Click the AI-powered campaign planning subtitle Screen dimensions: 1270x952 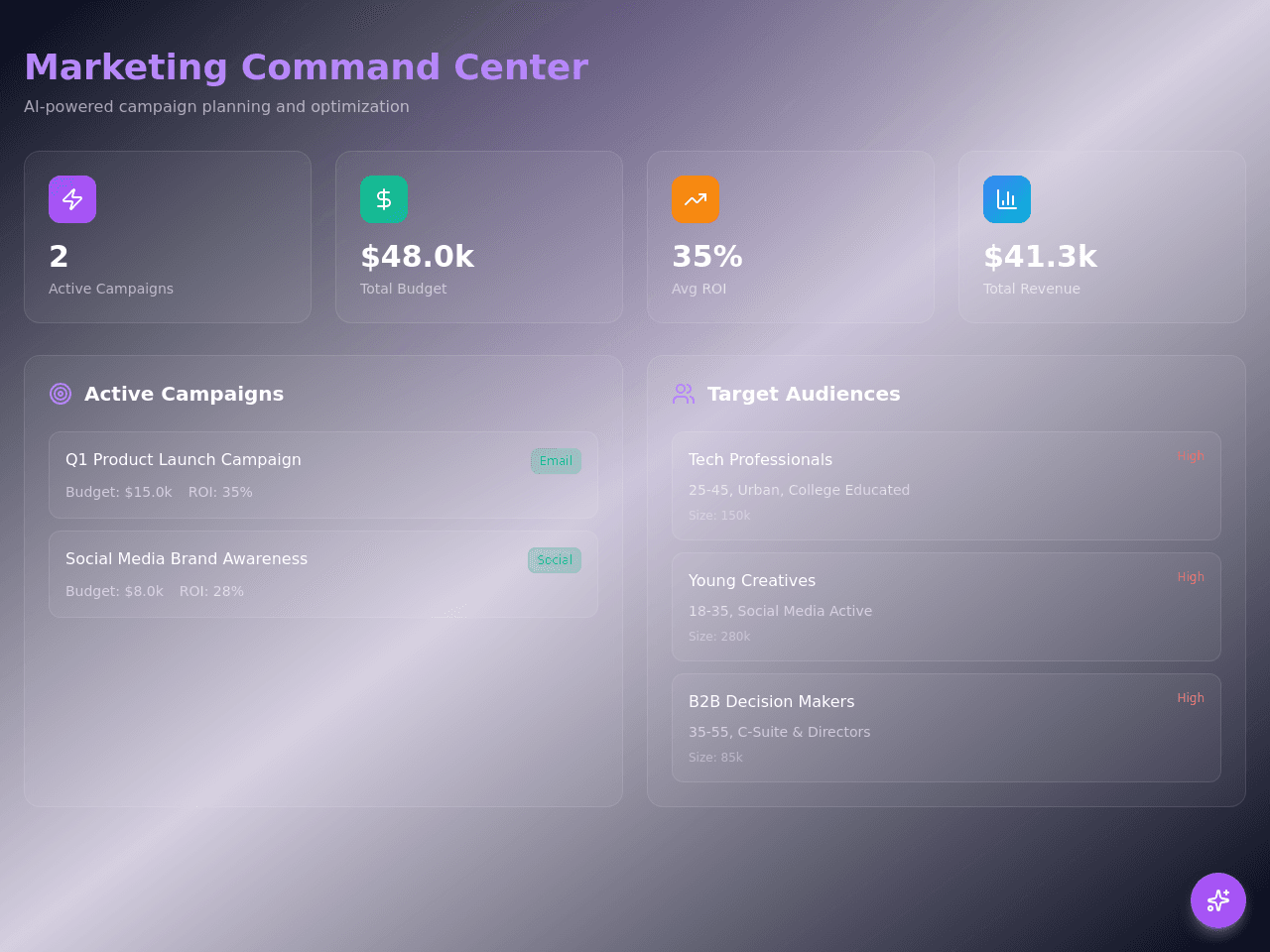pyautogui.click(x=216, y=106)
